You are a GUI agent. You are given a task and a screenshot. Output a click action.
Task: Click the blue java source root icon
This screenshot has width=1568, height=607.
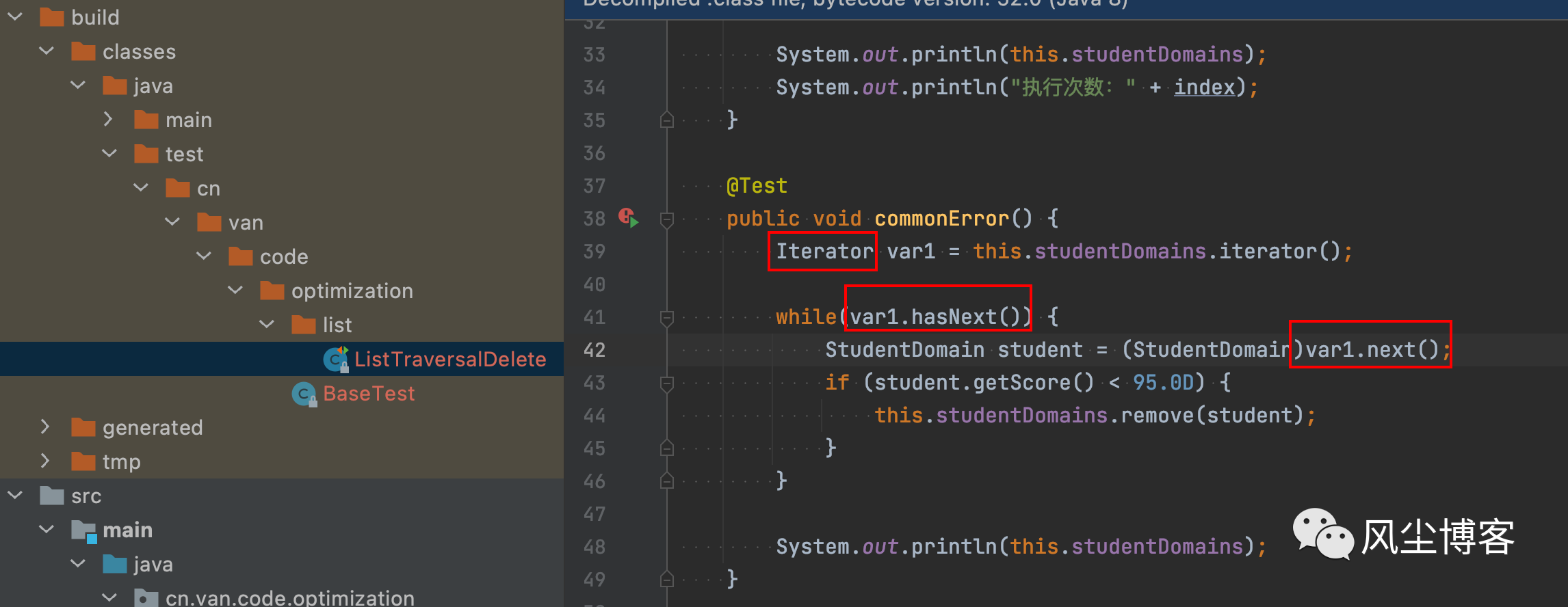(115, 563)
